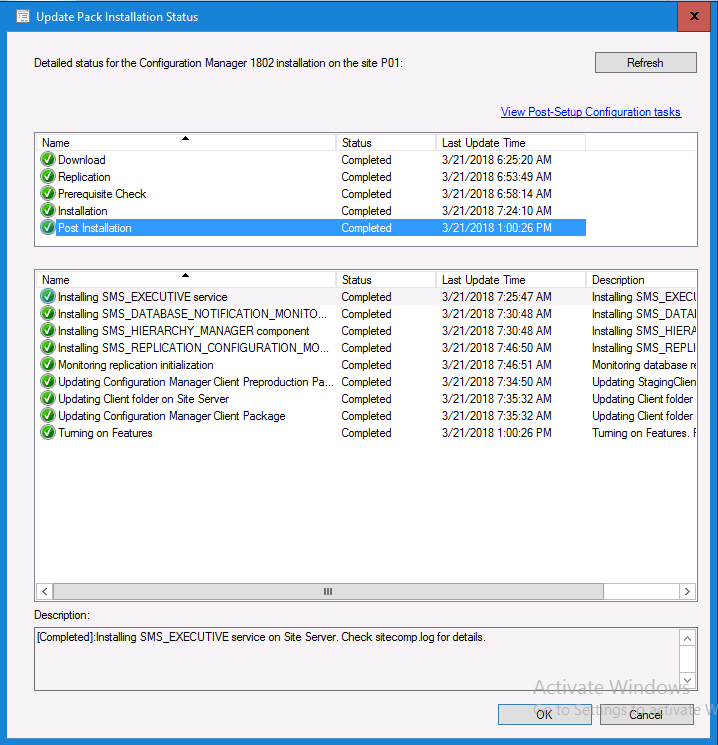718x745 pixels.
Task: Select the Installation row
Action: click(312, 211)
